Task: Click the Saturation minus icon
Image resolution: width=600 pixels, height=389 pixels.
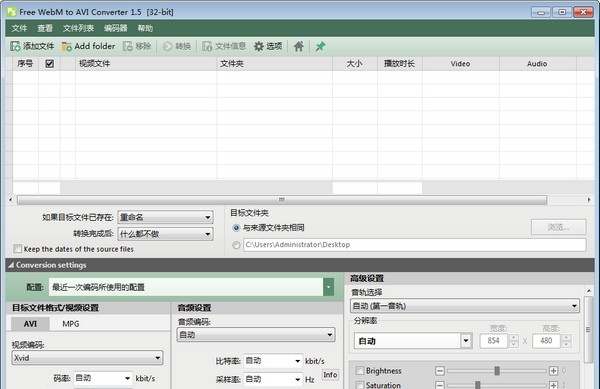Action: click(440, 385)
